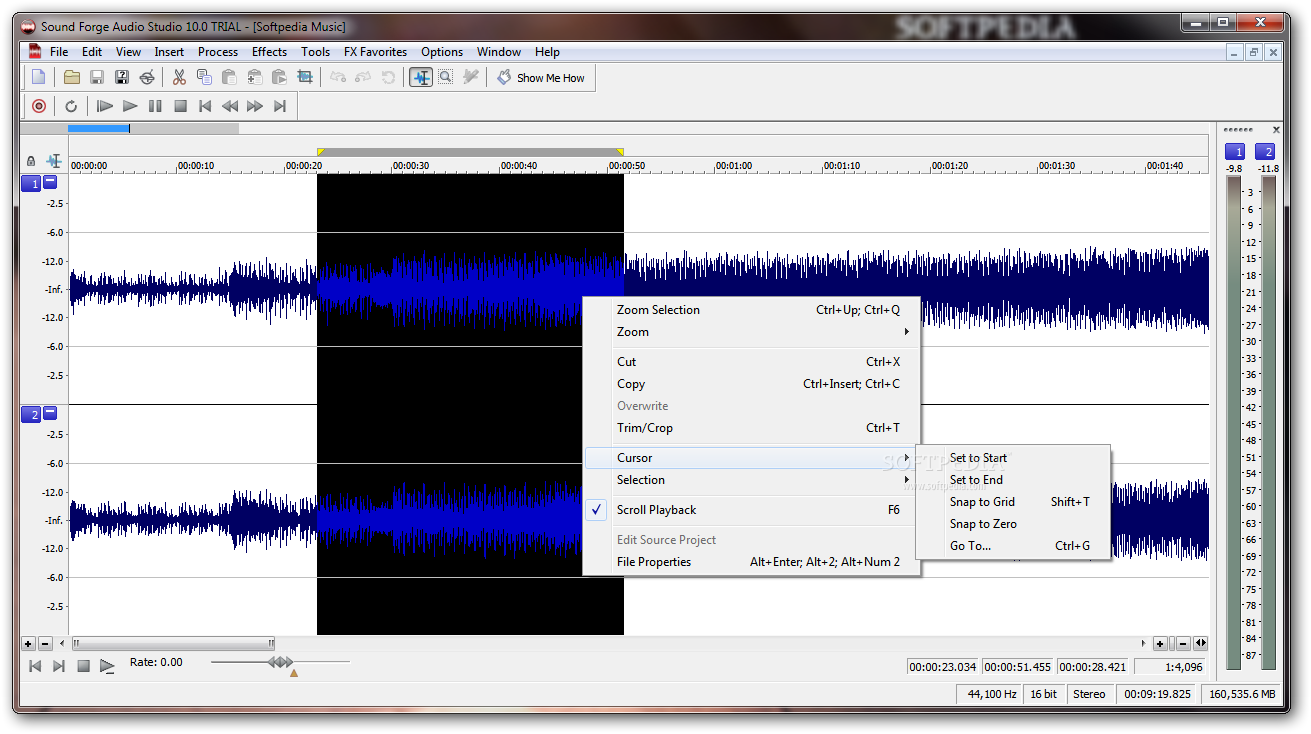Screen dimensions: 1311x734
Task: Click the Play button in the transport bar
Action: click(130, 106)
